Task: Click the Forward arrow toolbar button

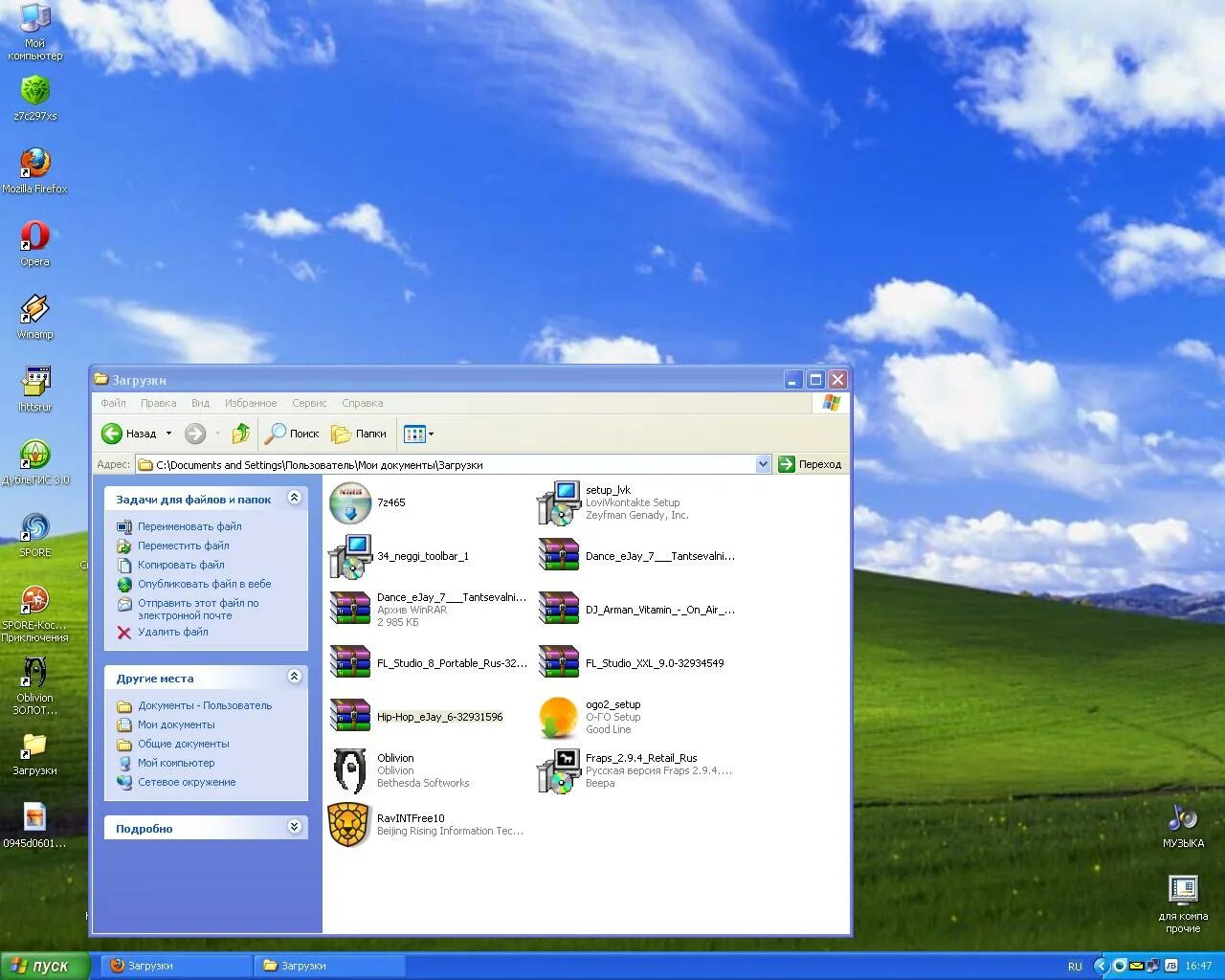Action: pyautogui.click(x=195, y=434)
